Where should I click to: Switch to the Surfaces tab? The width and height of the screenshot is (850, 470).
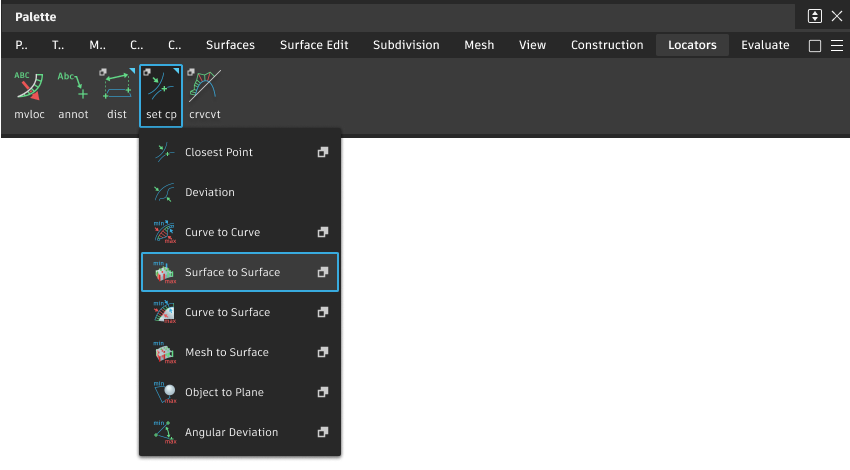[x=230, y=45]
